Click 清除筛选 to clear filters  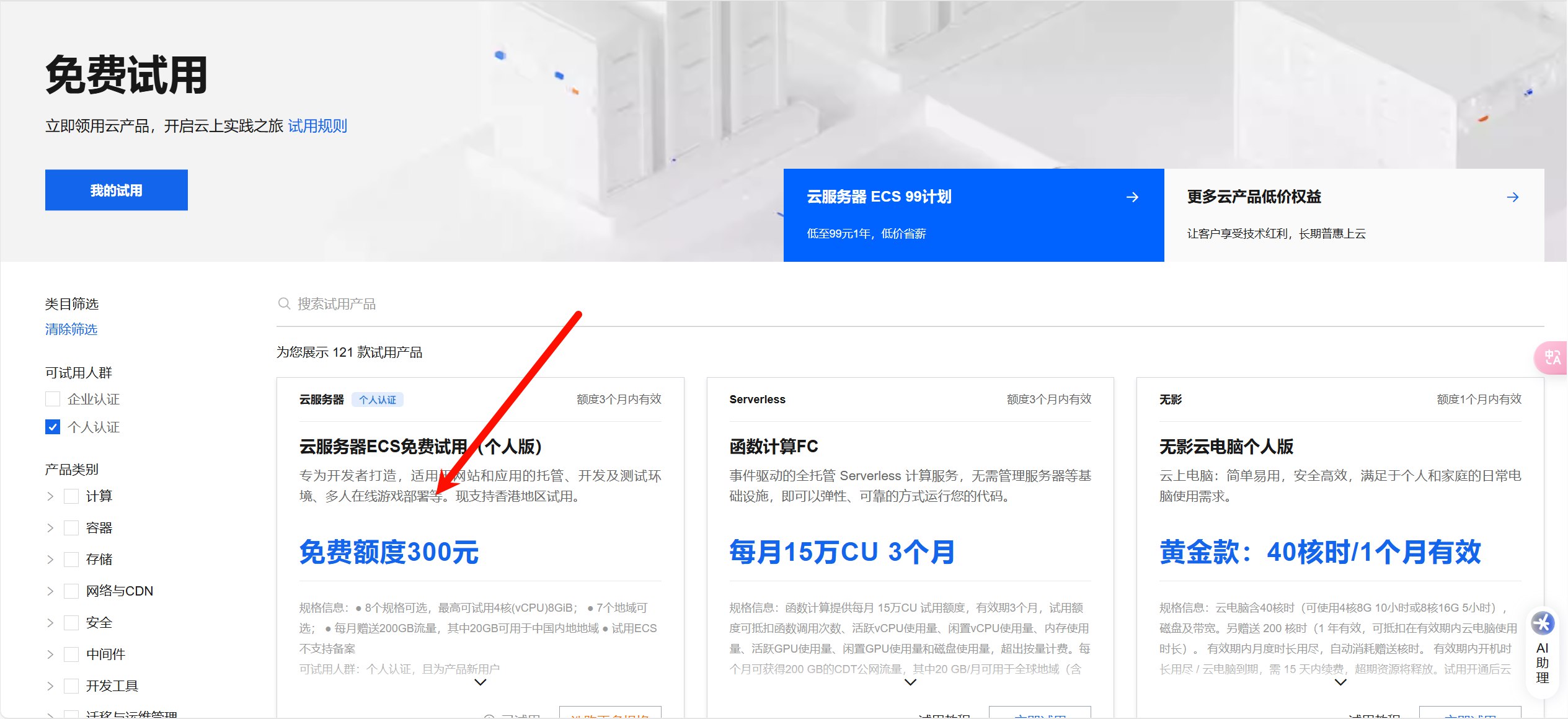tap(71, 329)
